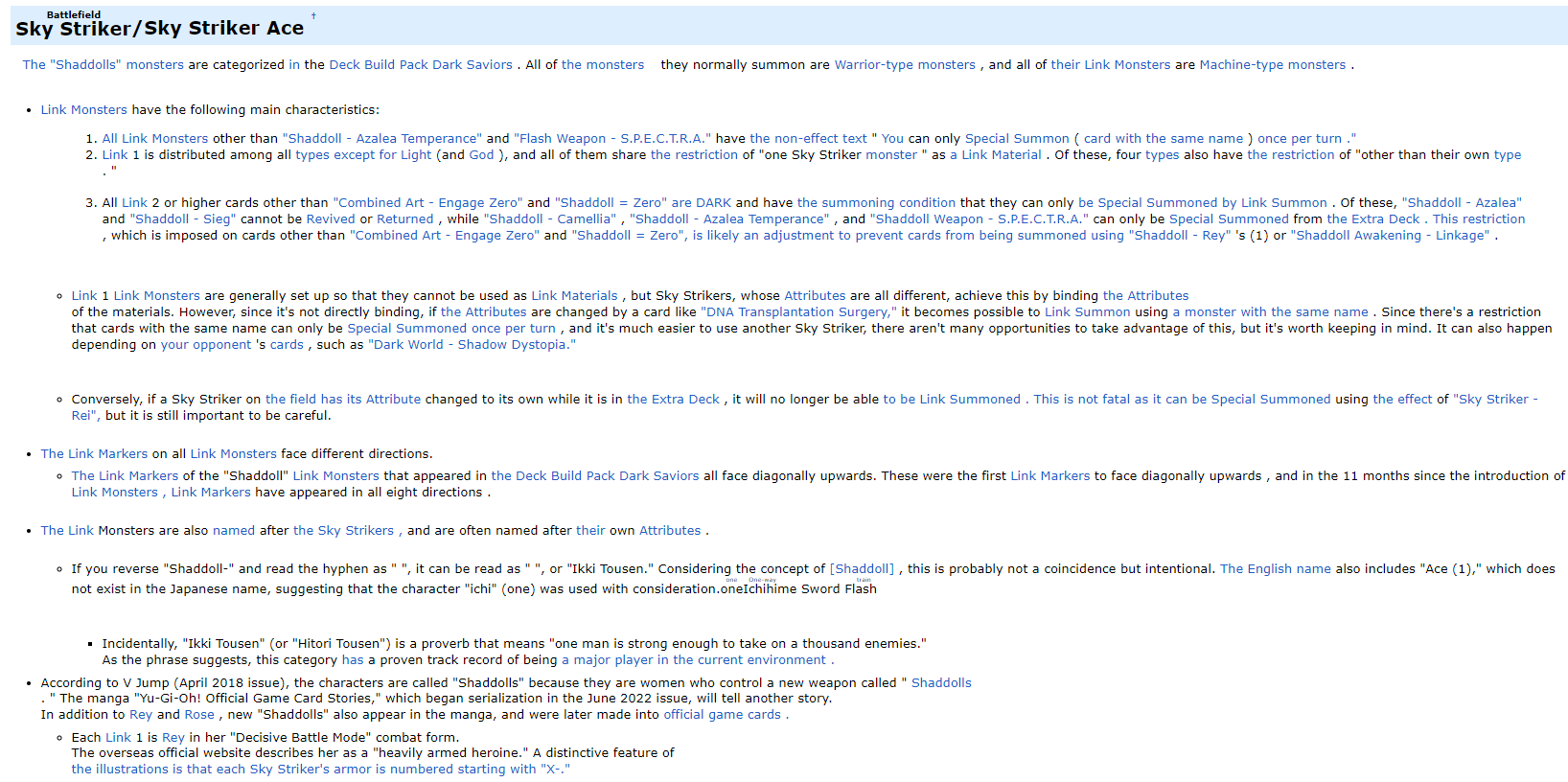Open '"Shaddoll - Sieg"' card link
The image size is (1568, 782).
[182, 219]
